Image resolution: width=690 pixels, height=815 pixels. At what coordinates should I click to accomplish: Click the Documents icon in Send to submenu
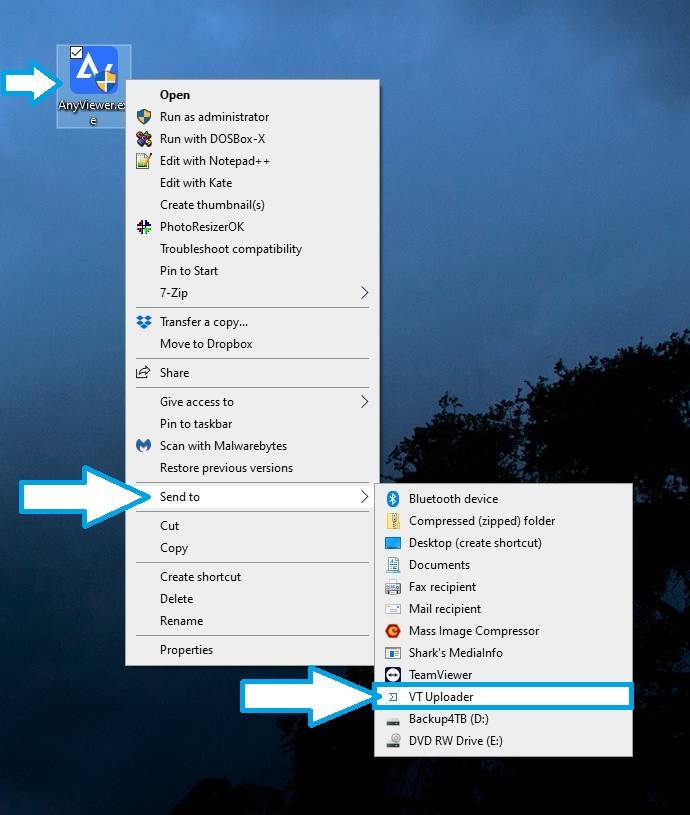click(393, 564)
